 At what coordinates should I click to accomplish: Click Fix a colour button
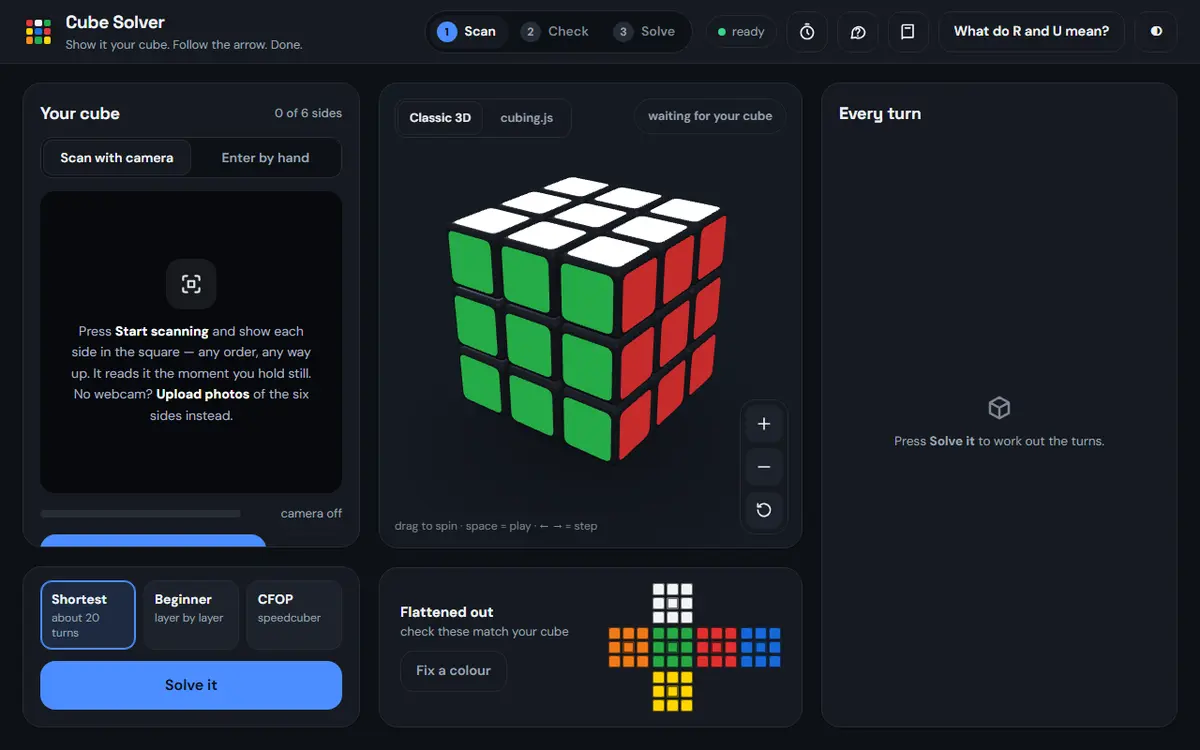[x=454, y=671]
